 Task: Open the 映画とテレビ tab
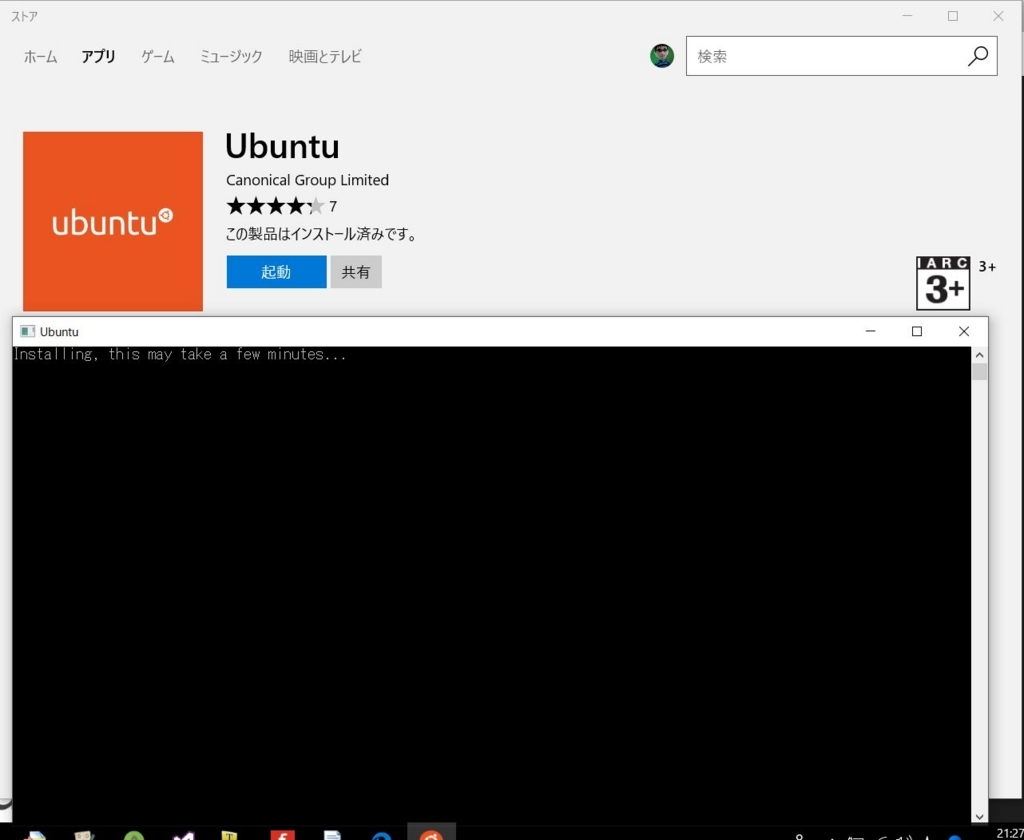click(x=325, y=57)
